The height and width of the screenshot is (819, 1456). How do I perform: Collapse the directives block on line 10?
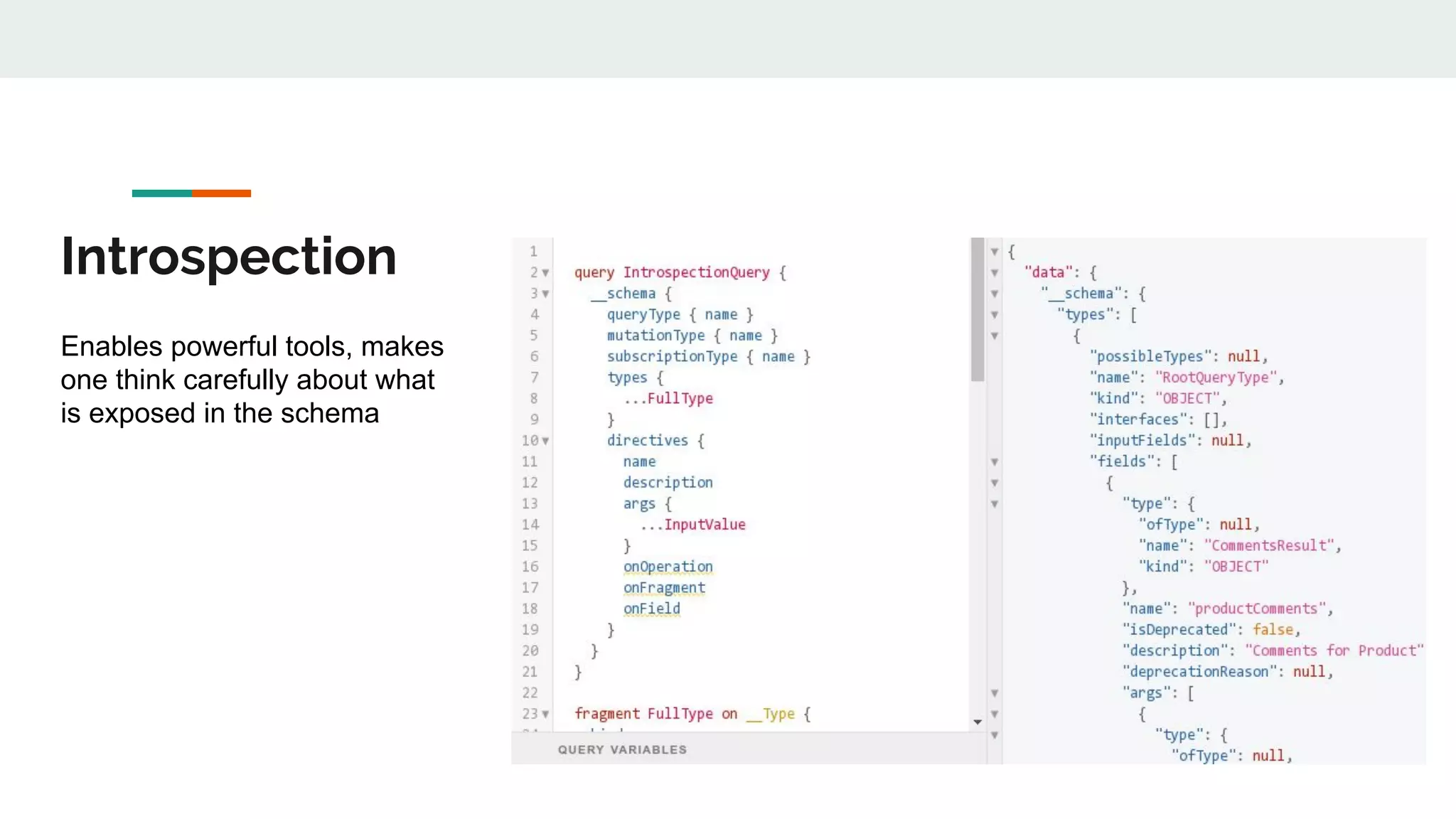545,441
